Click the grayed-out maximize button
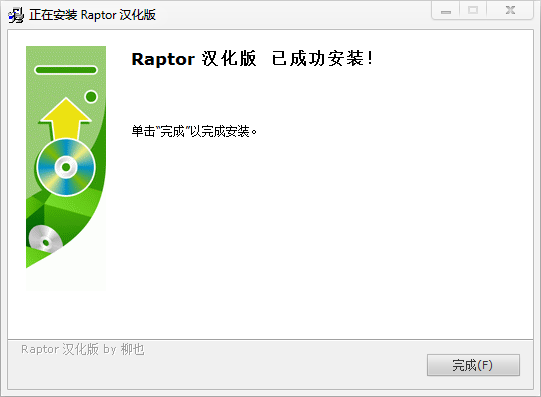The height and width of the screenshot is (397, 541). pyautogui.click(x=473, y=10)
